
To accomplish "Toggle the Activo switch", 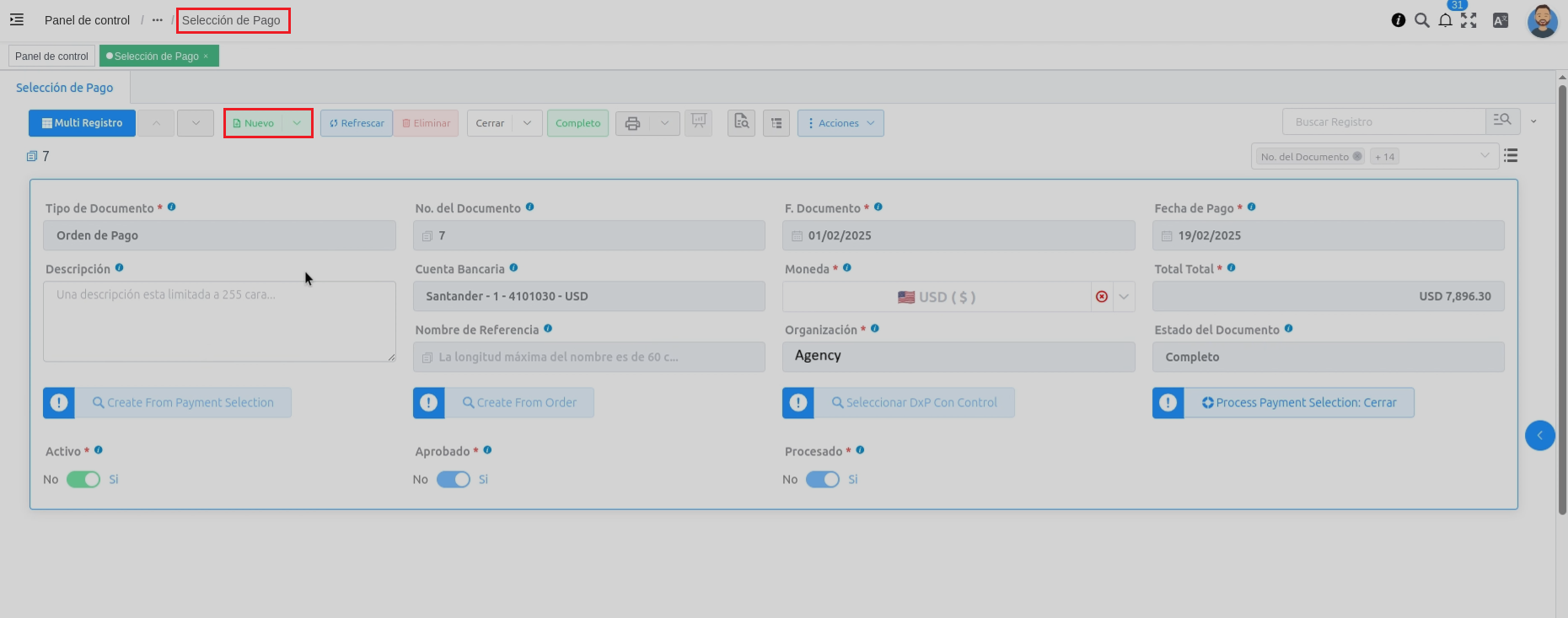I will tap(83, 479).
